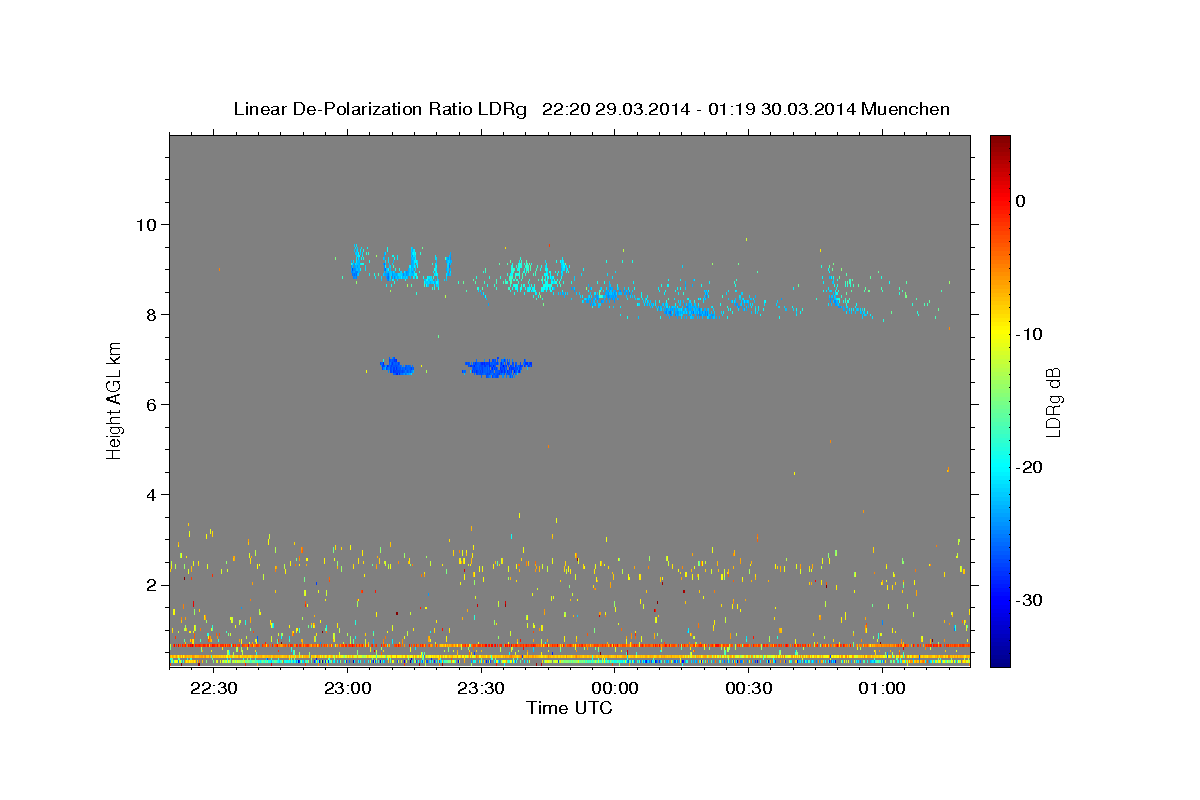Click the red horizontal band near ground level
This screenshot has height=800, width=1200.
570,646
